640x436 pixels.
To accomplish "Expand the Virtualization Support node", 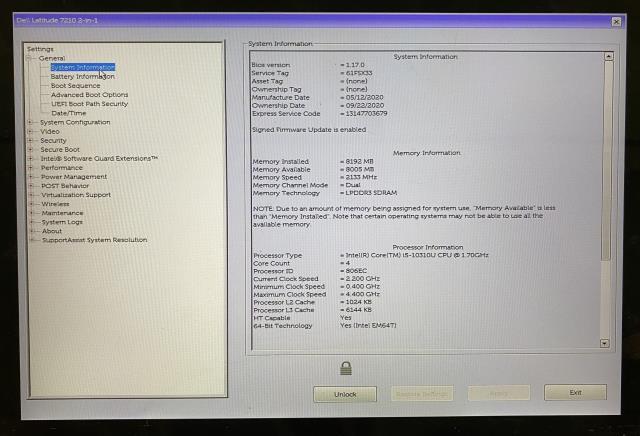I will (x=31, y=195).
